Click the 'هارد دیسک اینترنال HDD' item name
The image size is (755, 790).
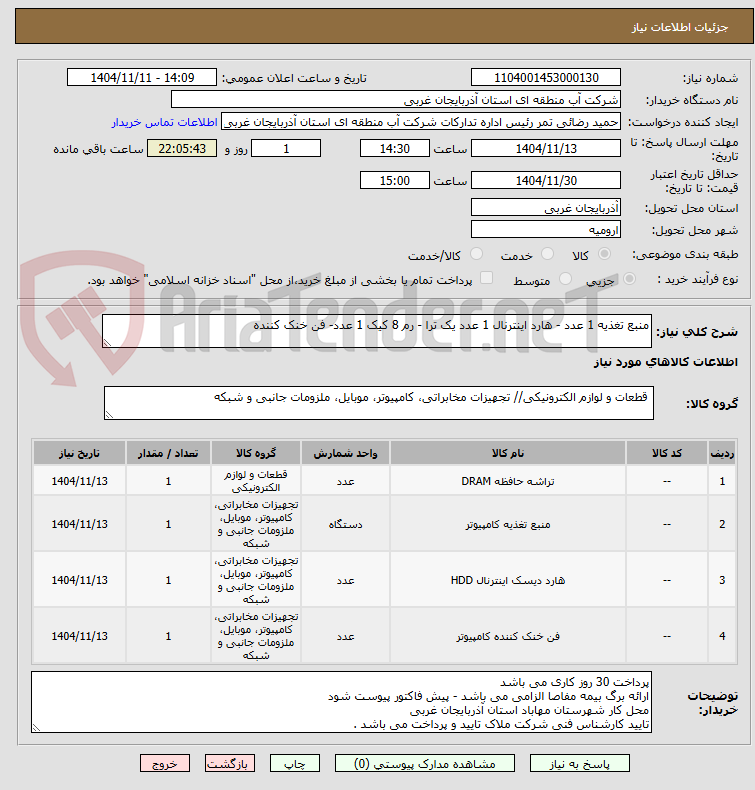(508, 580)
